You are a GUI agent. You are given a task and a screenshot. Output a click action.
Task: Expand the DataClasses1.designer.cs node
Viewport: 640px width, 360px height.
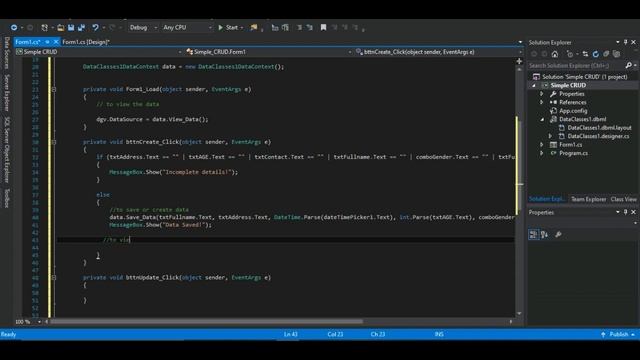coord(550,136)
